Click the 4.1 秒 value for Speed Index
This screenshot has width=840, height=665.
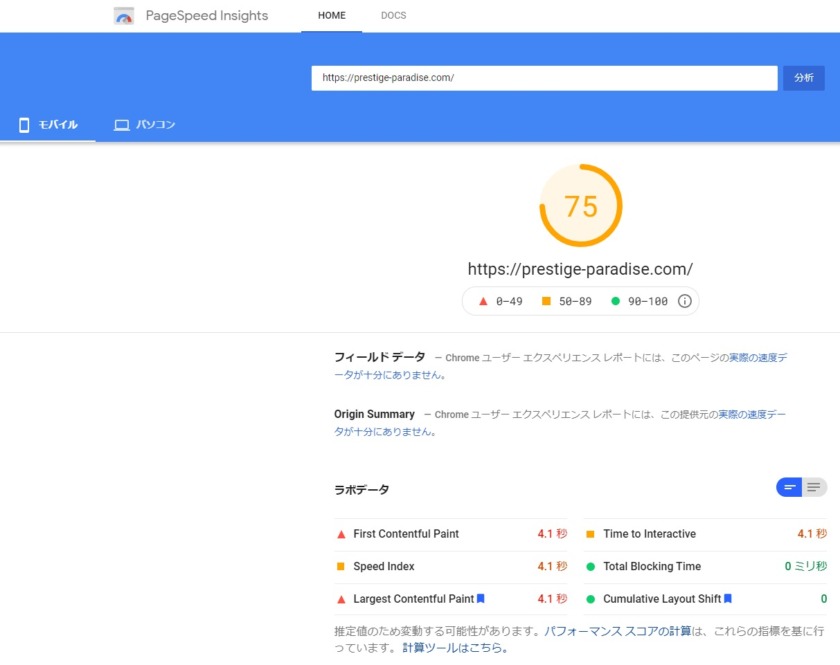pyautogui.click(x=552, y=566)
